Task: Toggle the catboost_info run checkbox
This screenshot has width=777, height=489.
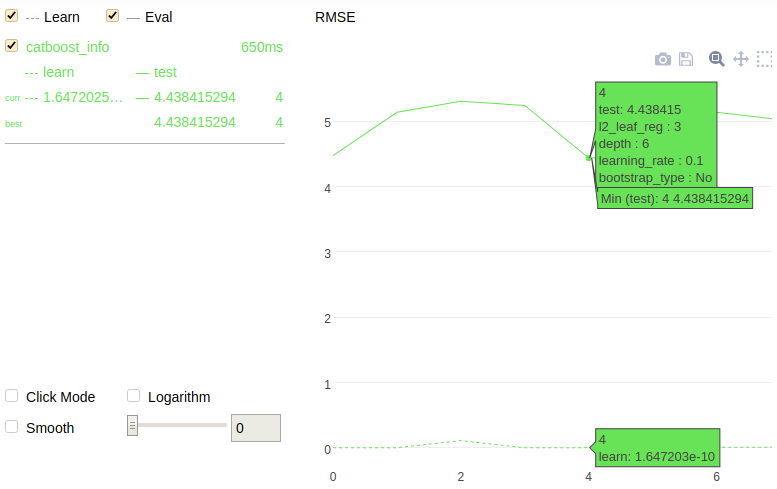Action: (x=12, y=46)
